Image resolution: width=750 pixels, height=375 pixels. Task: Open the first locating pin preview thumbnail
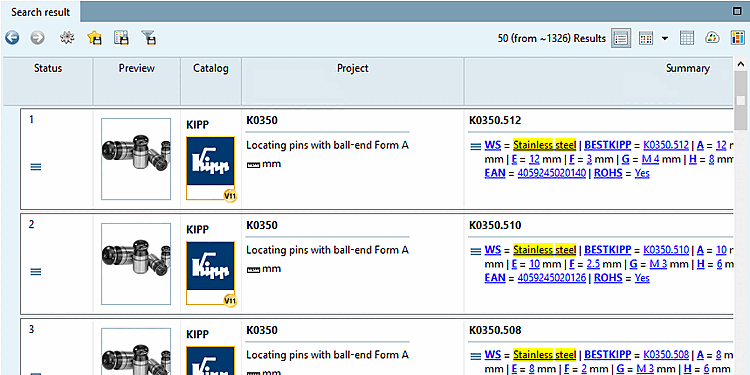[x=136, y=159]
